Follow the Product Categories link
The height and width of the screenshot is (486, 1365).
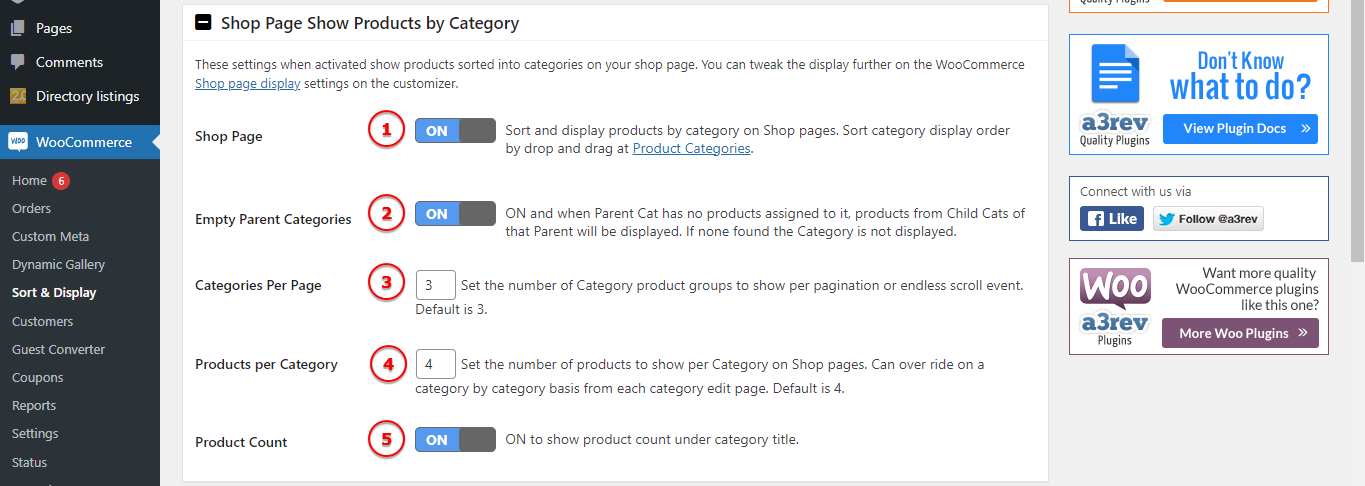pos(691,148)
